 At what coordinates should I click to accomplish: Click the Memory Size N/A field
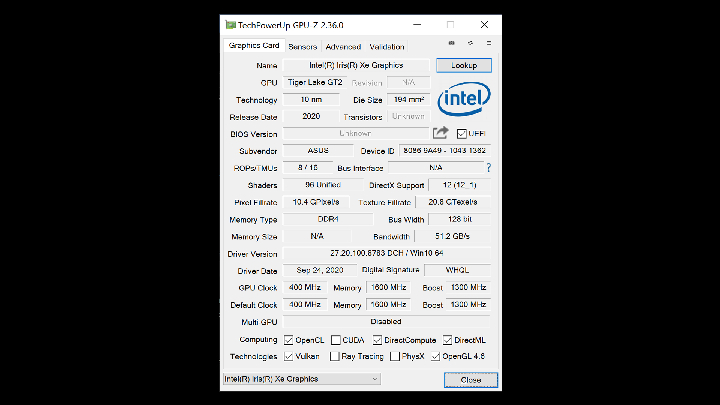coord(317,236)
